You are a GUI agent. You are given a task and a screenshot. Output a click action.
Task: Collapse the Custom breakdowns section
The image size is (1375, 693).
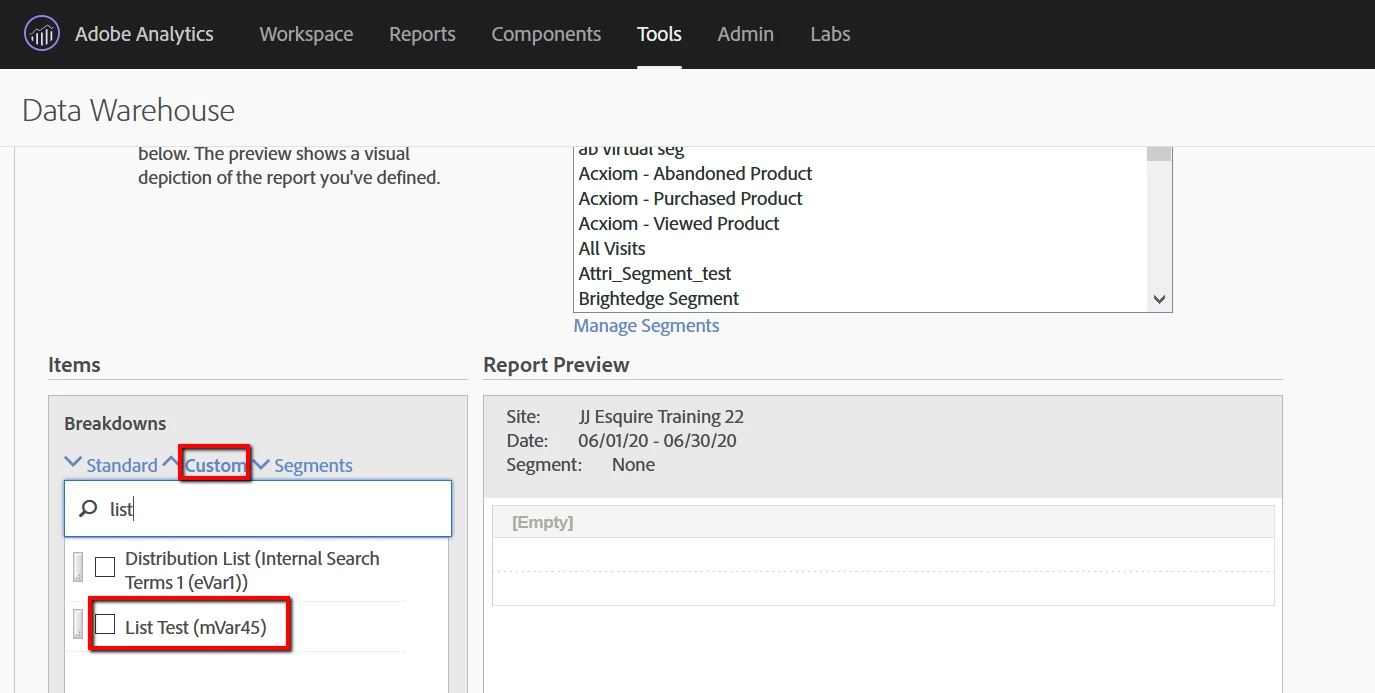(205, 465)
